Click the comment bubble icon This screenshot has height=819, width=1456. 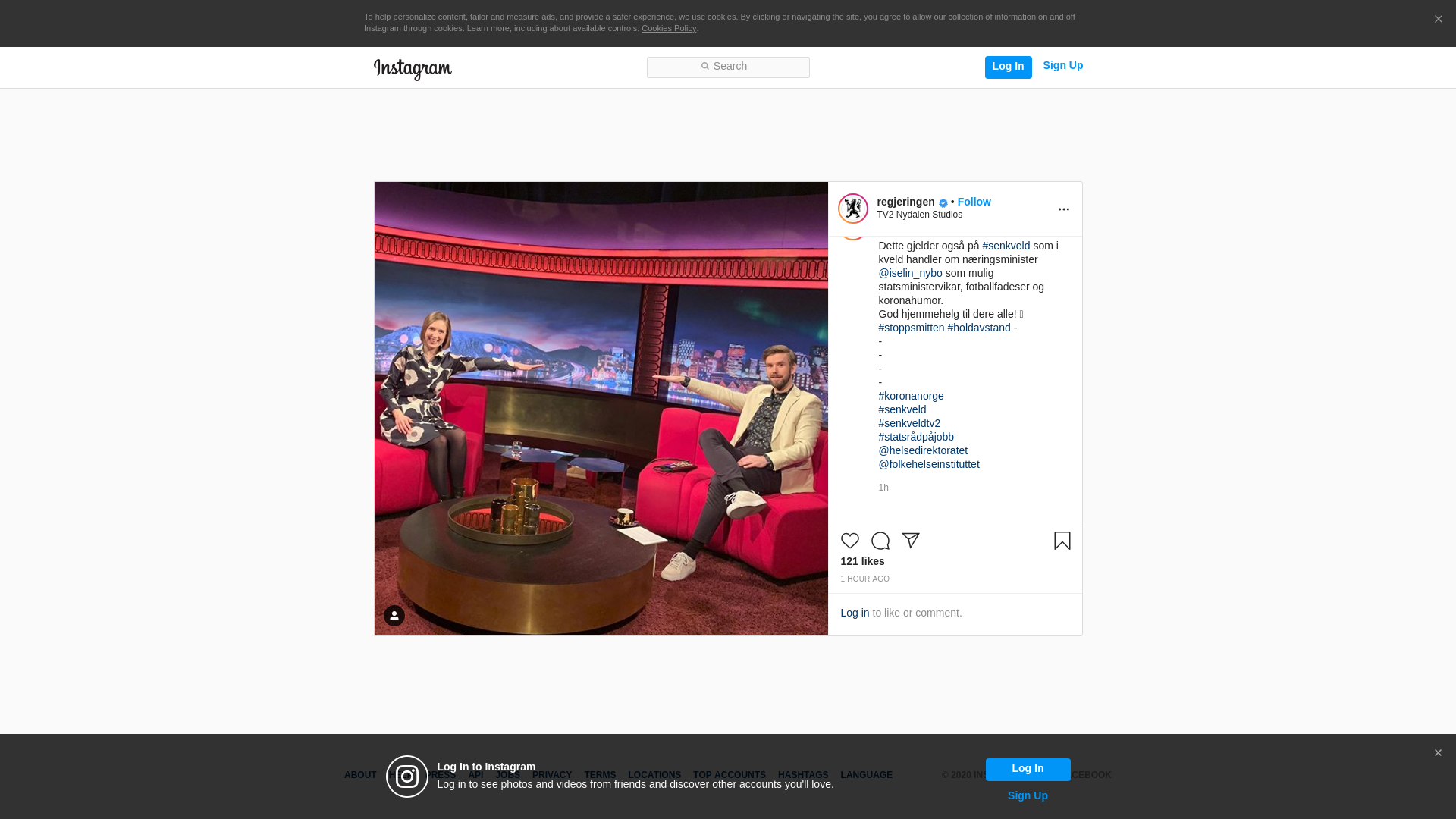click(x=880, y=541)
